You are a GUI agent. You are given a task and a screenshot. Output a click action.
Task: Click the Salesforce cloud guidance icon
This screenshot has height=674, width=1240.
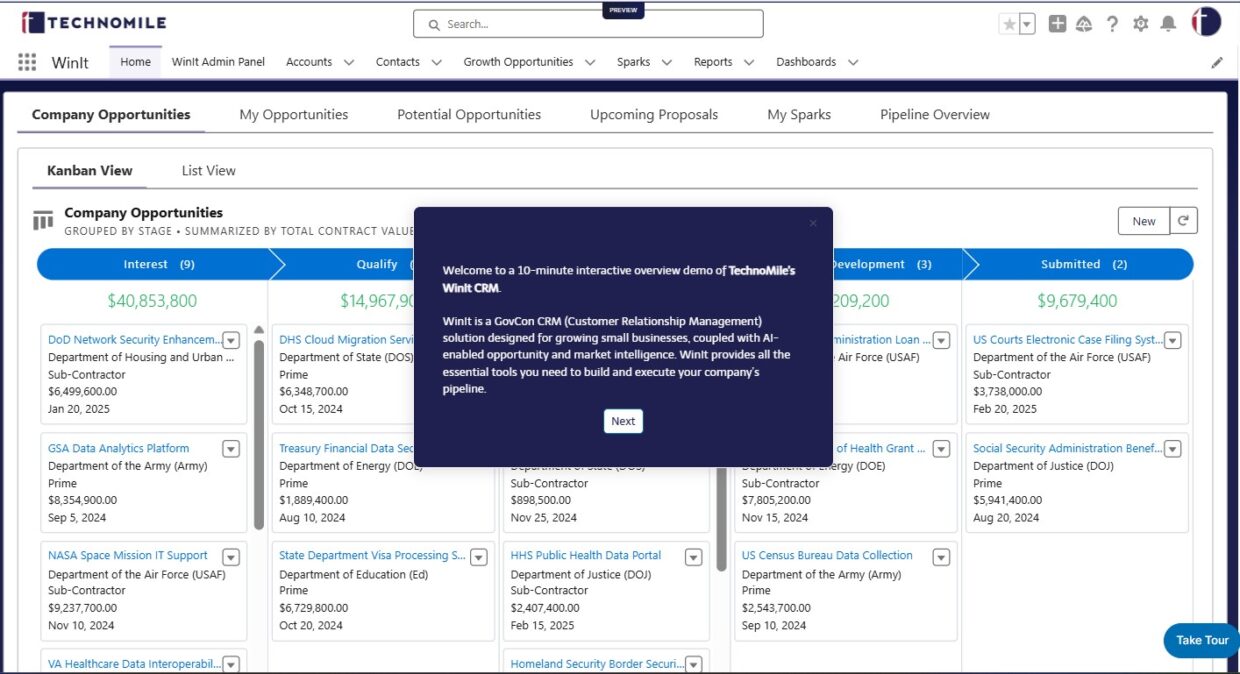point(1084,24)
